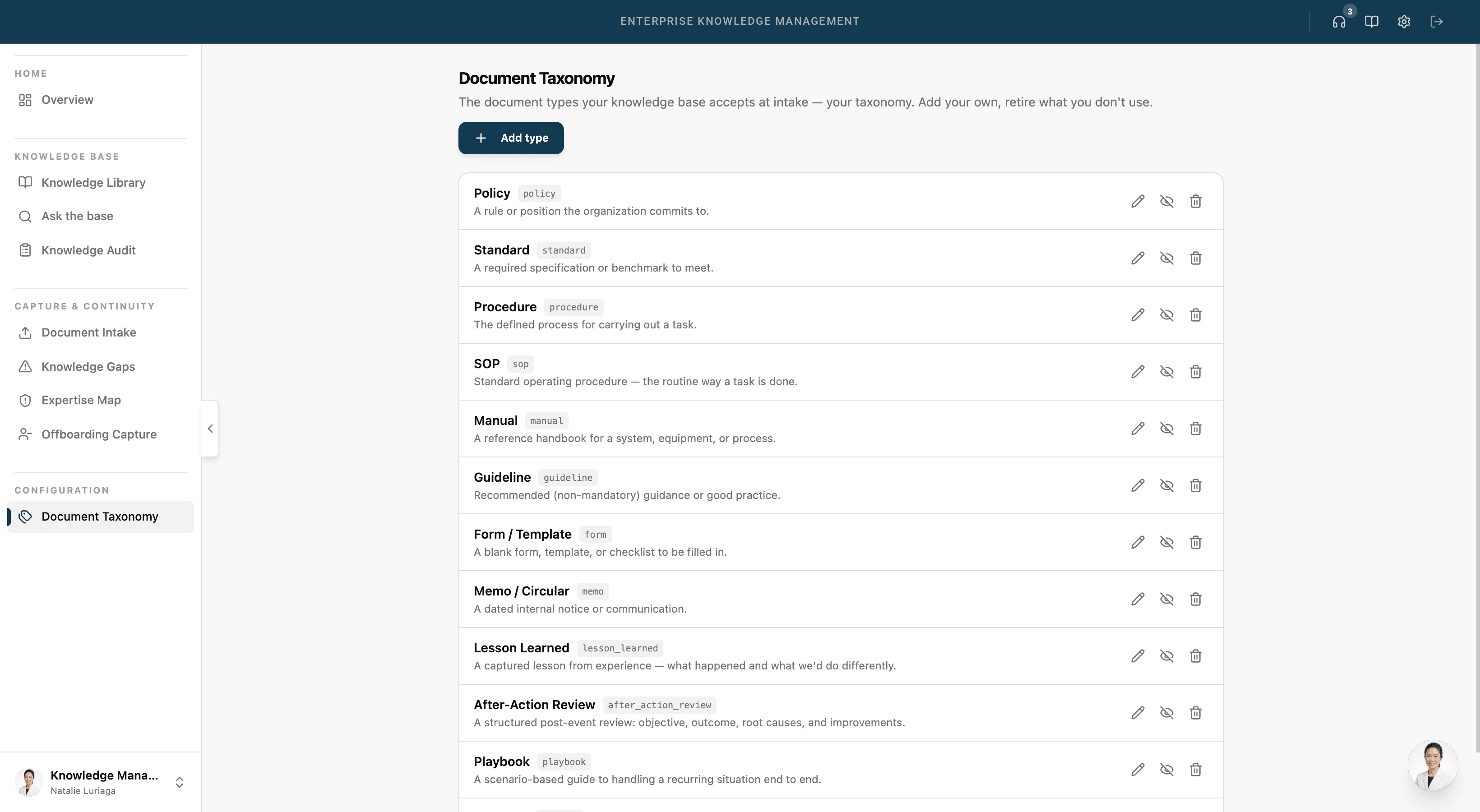The width and height of the screenshot is (1480, 812).
Task: Delete the Policy document type
Action: 1196,201
